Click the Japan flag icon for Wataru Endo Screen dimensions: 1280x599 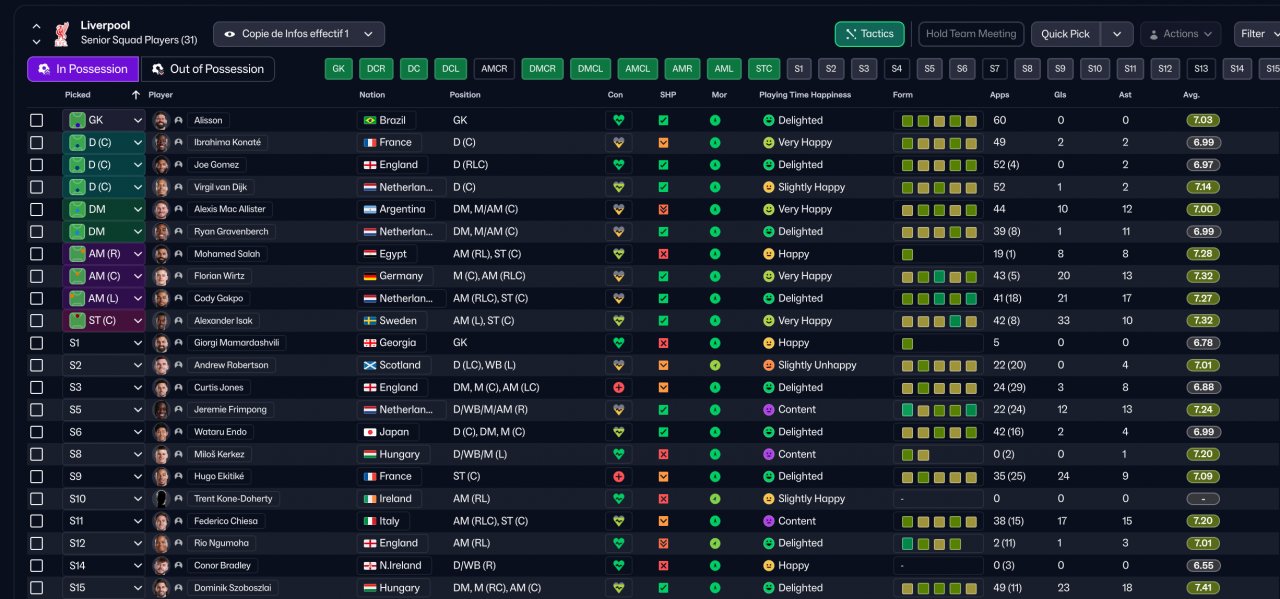(370, 432)
